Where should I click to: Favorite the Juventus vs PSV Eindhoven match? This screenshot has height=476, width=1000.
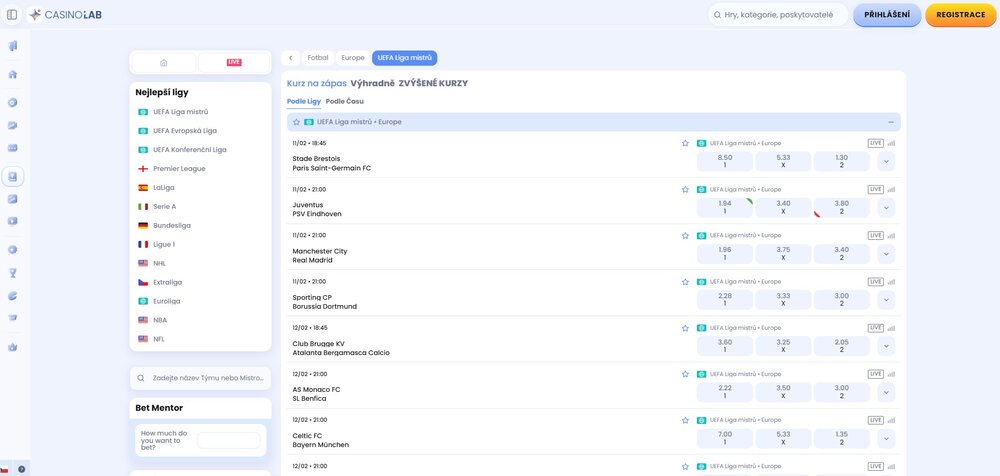[x=685, y=189]
